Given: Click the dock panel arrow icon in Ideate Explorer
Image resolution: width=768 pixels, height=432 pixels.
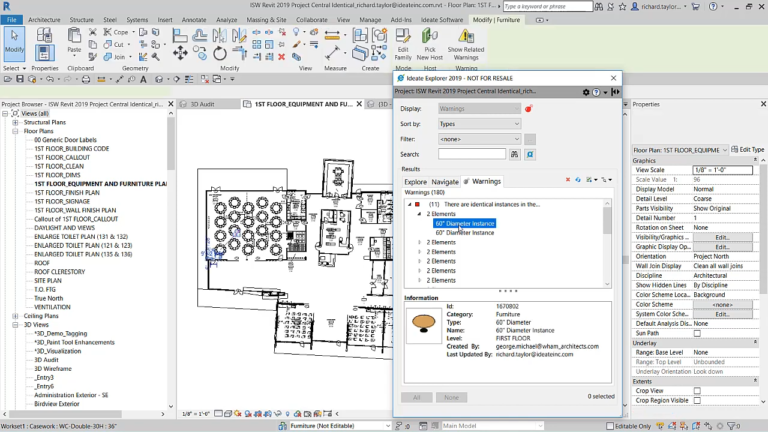Looking at the screenshot, I should [x=616, y=92].
